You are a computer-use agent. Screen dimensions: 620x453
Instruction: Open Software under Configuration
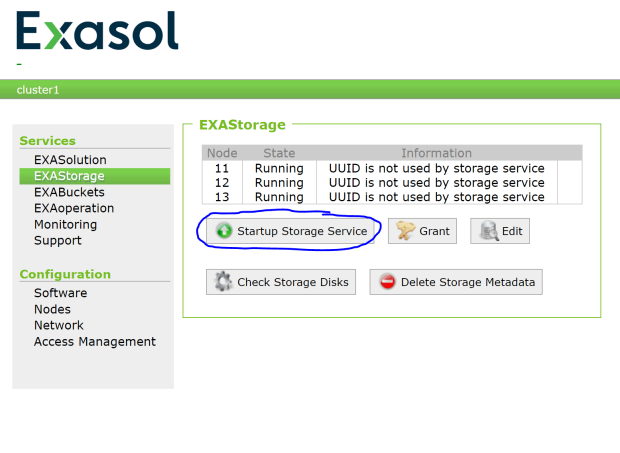click(x=60, y=293)
